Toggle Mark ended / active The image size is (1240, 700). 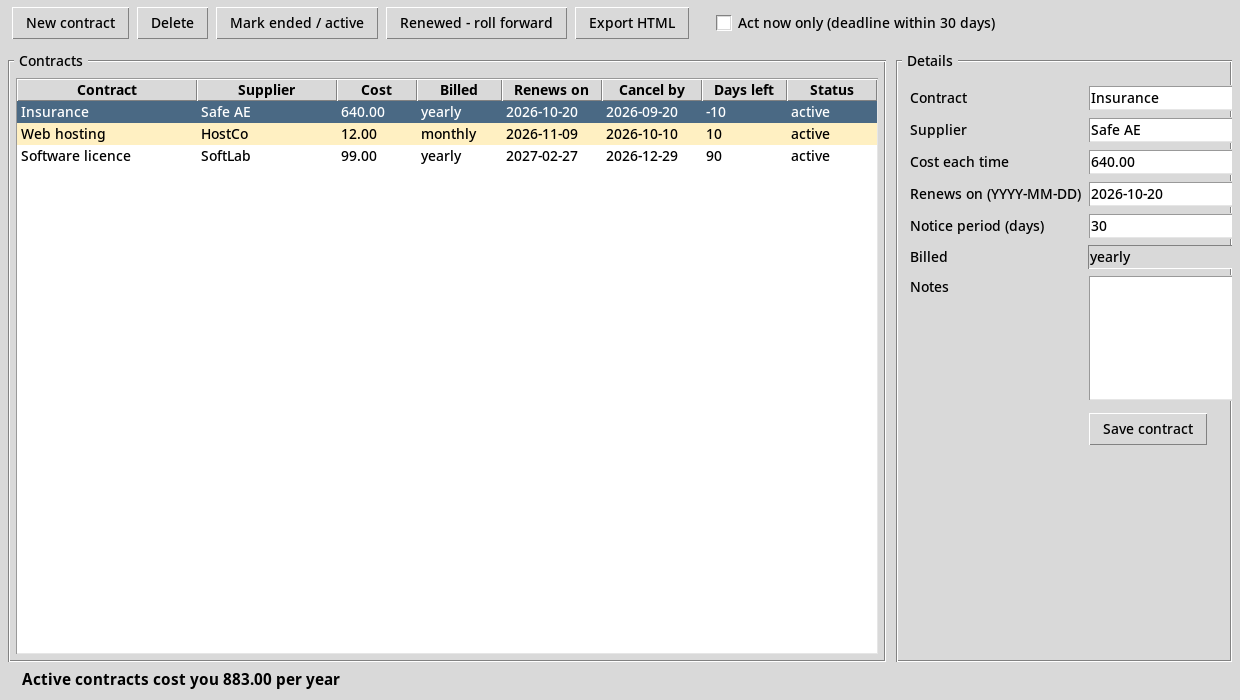pyautogui.click(x=297, y=23)
